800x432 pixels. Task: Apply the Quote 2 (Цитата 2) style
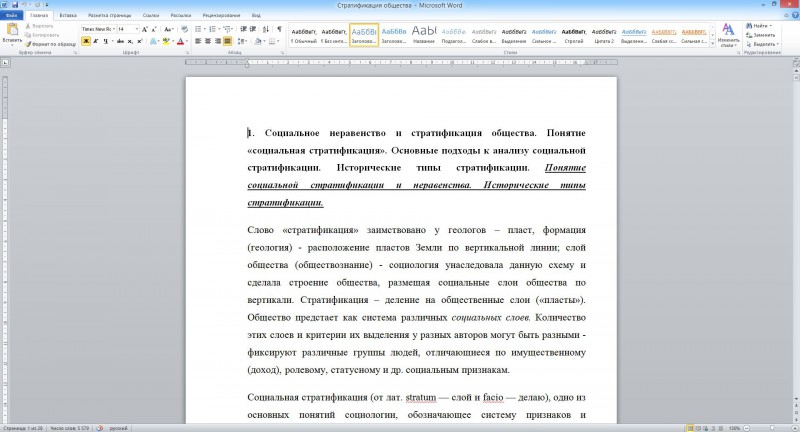[604, 35]
